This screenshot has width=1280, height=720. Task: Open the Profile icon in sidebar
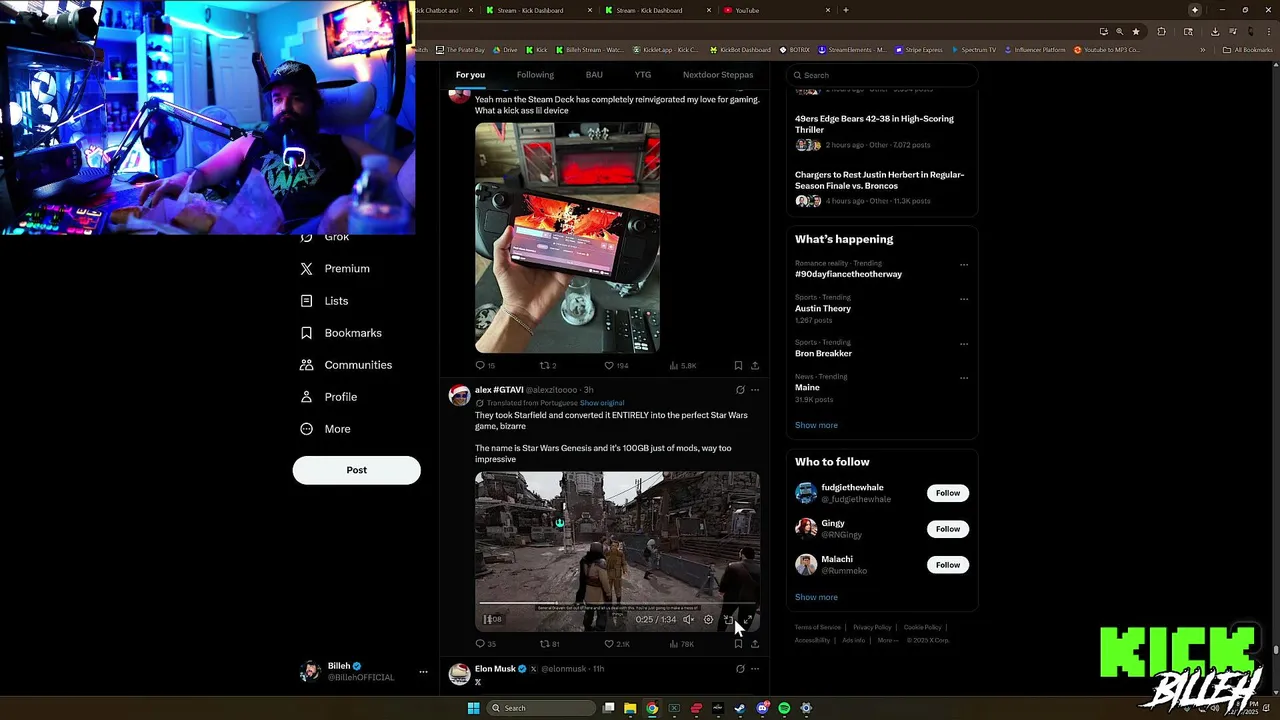click(306, 397)
